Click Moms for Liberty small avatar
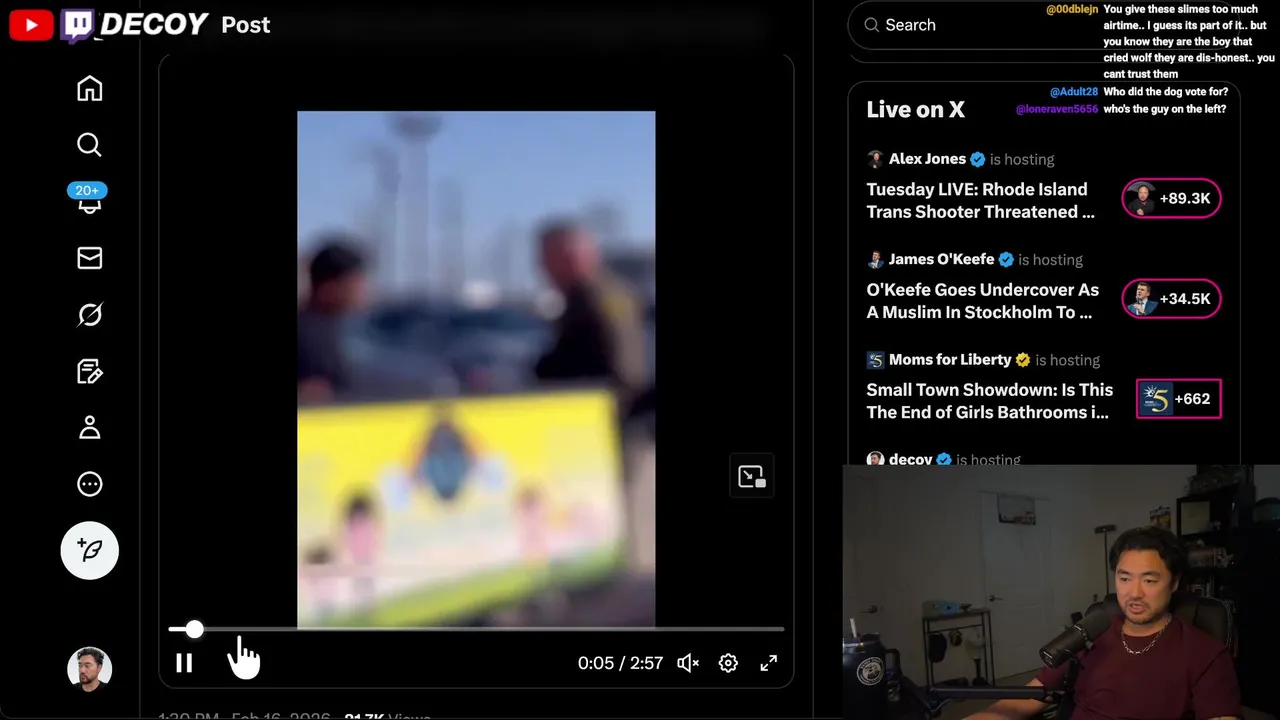Image resolution: width=1280 pixels, height=720 pixels. point(875,360)
